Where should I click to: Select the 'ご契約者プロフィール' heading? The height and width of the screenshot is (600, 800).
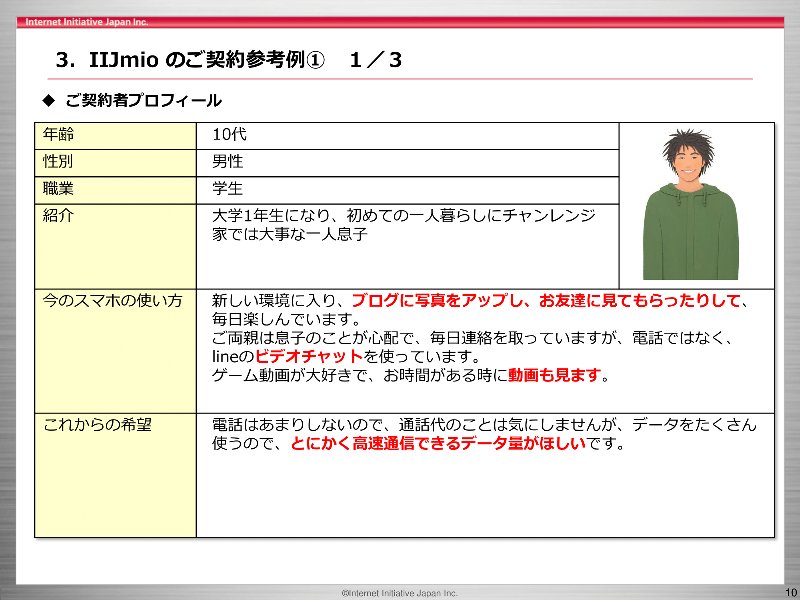coord(143,101)
